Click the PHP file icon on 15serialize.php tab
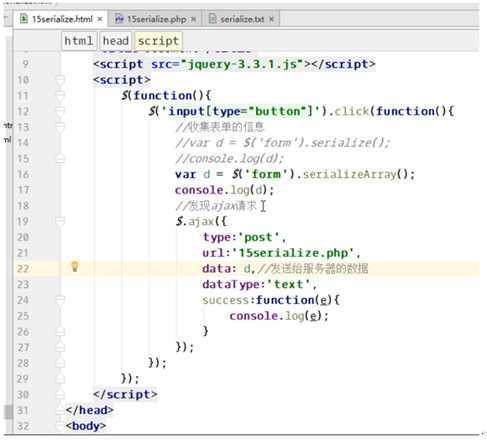 (x=119, y=19)
